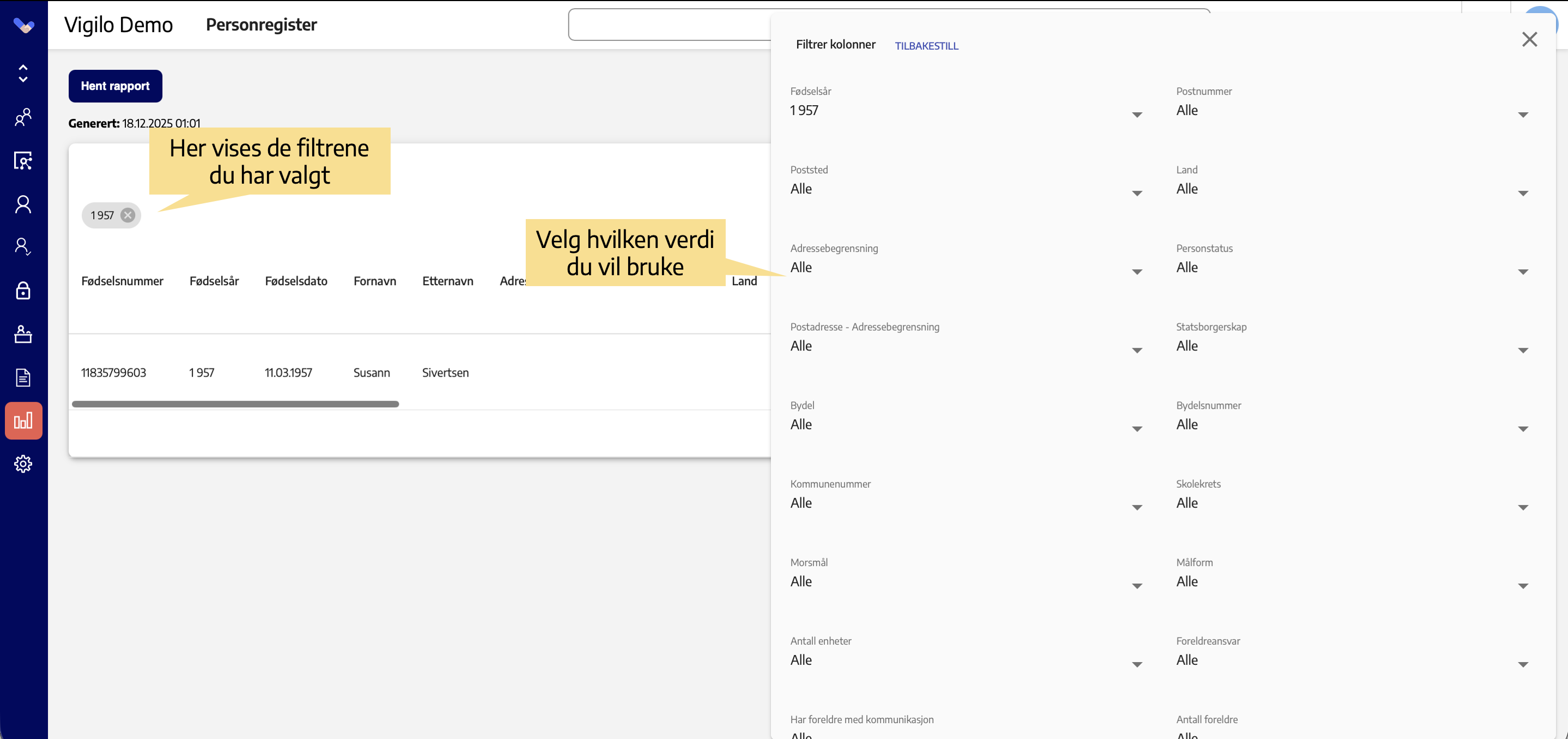Open the Personstatus filter dropdown
Viewport: 1568px width, 739px height.
1352,268
